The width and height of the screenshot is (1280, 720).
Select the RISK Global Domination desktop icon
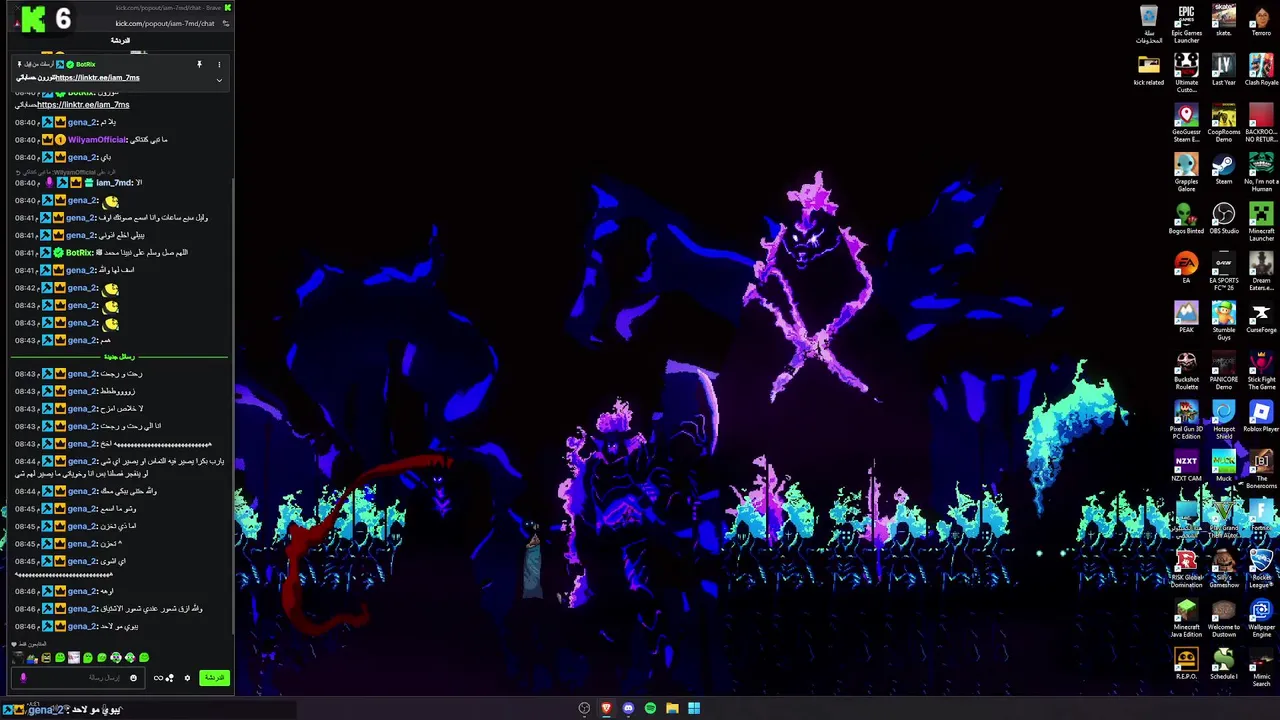[1186, 570]
